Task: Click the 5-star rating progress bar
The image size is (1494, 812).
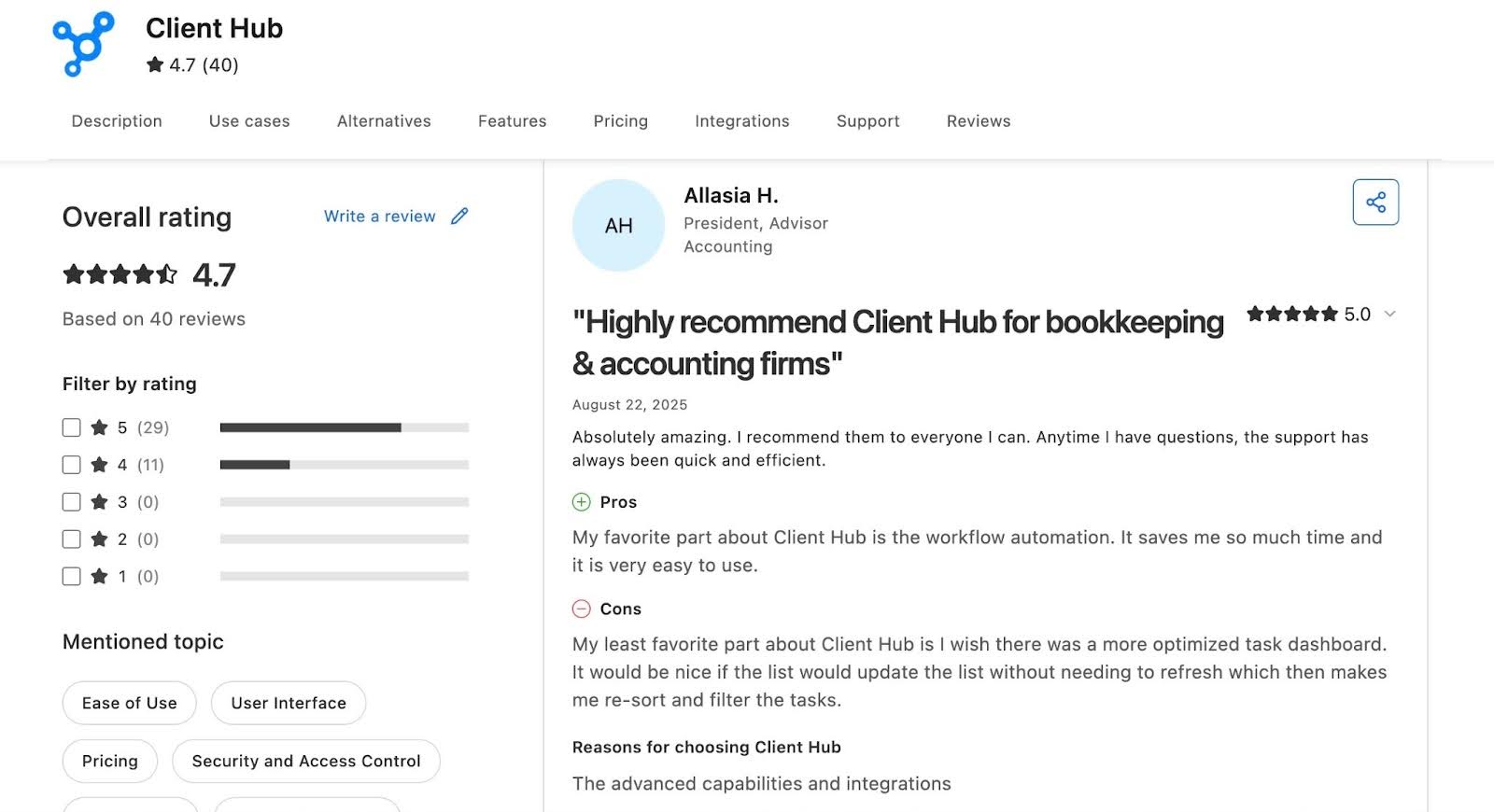Action: point(344,427)
